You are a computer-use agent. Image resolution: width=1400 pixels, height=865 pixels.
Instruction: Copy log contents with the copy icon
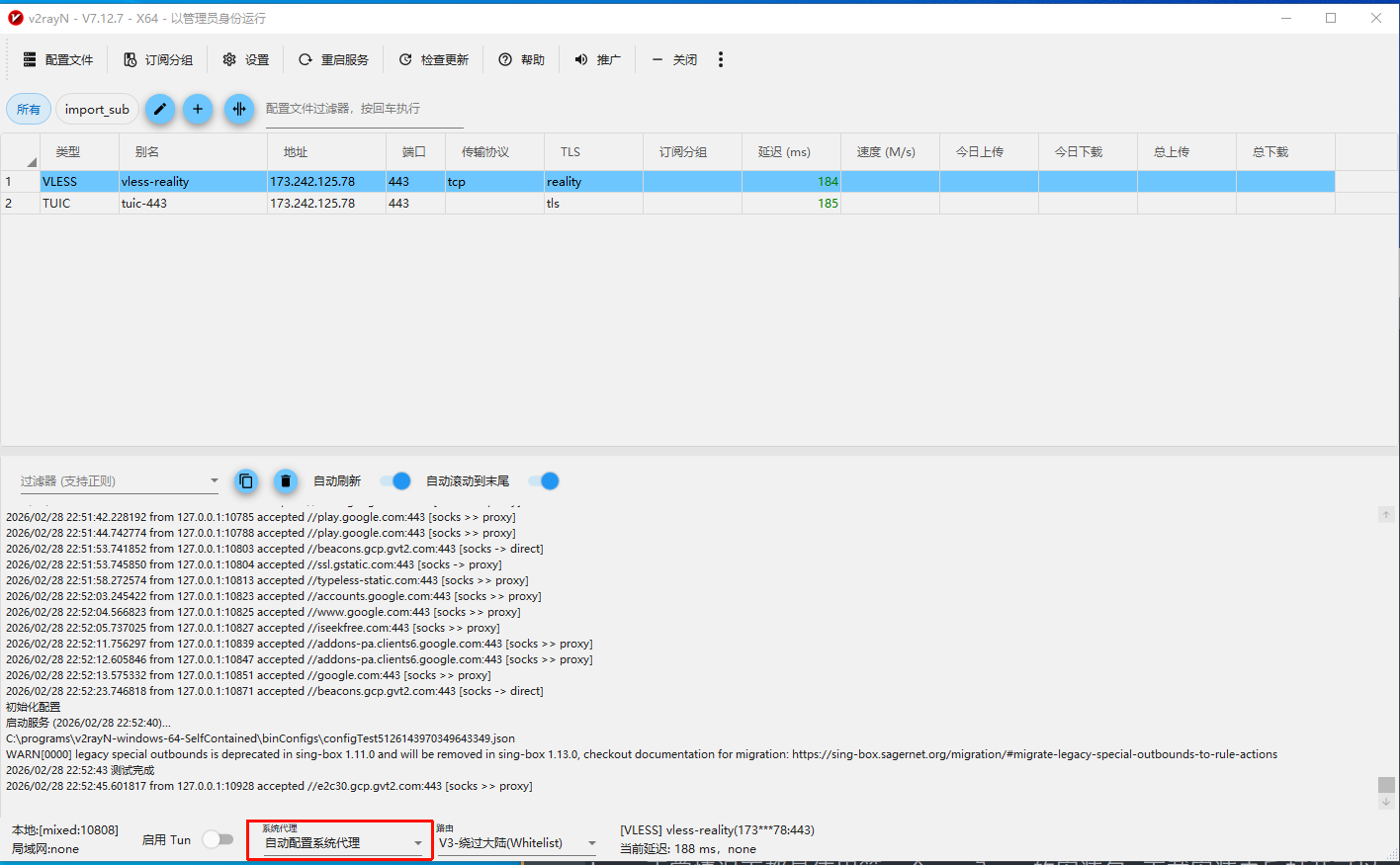pos(246,481)
